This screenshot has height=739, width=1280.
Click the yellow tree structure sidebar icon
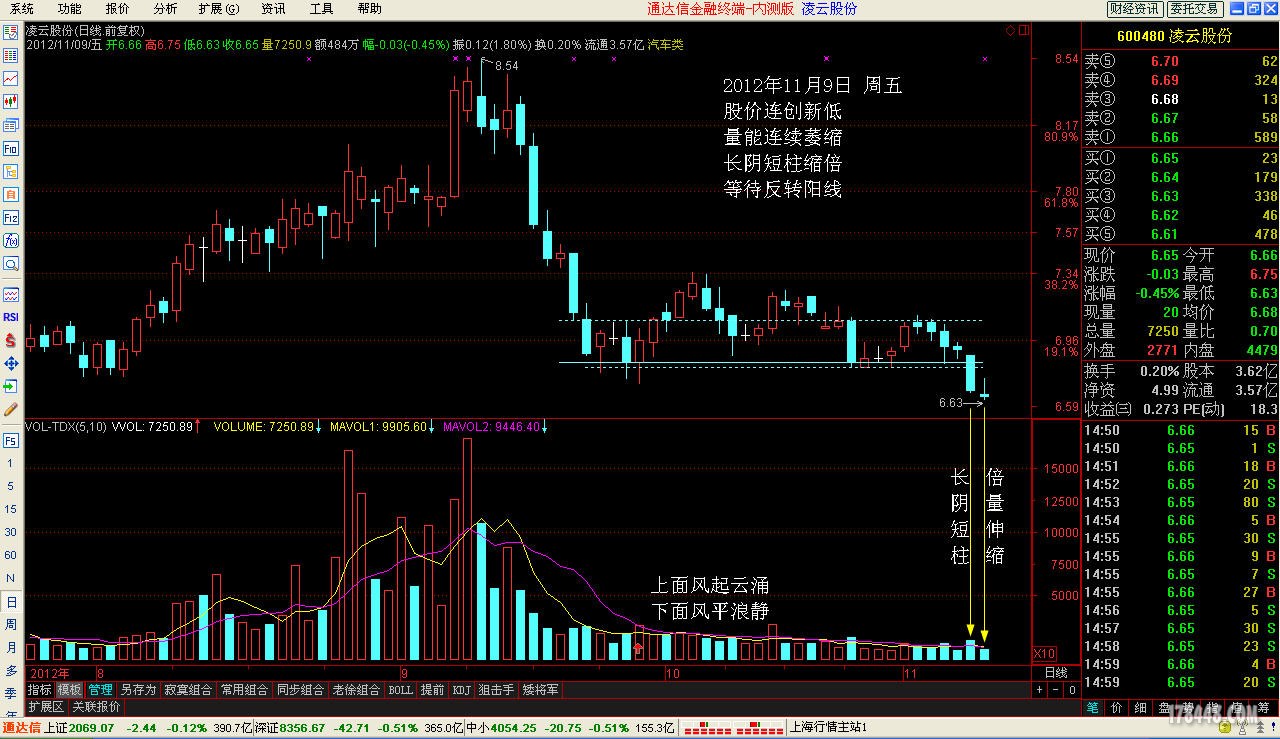click(x=10, y=171)
